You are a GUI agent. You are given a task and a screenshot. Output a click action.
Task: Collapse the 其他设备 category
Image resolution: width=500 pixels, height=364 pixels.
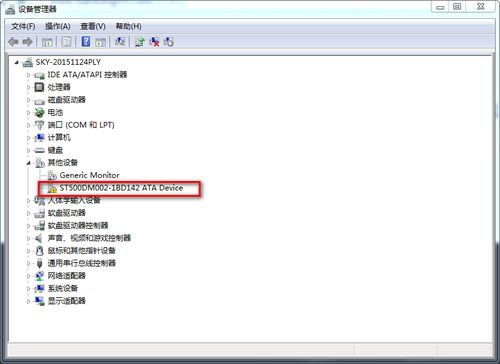(28, 163)
